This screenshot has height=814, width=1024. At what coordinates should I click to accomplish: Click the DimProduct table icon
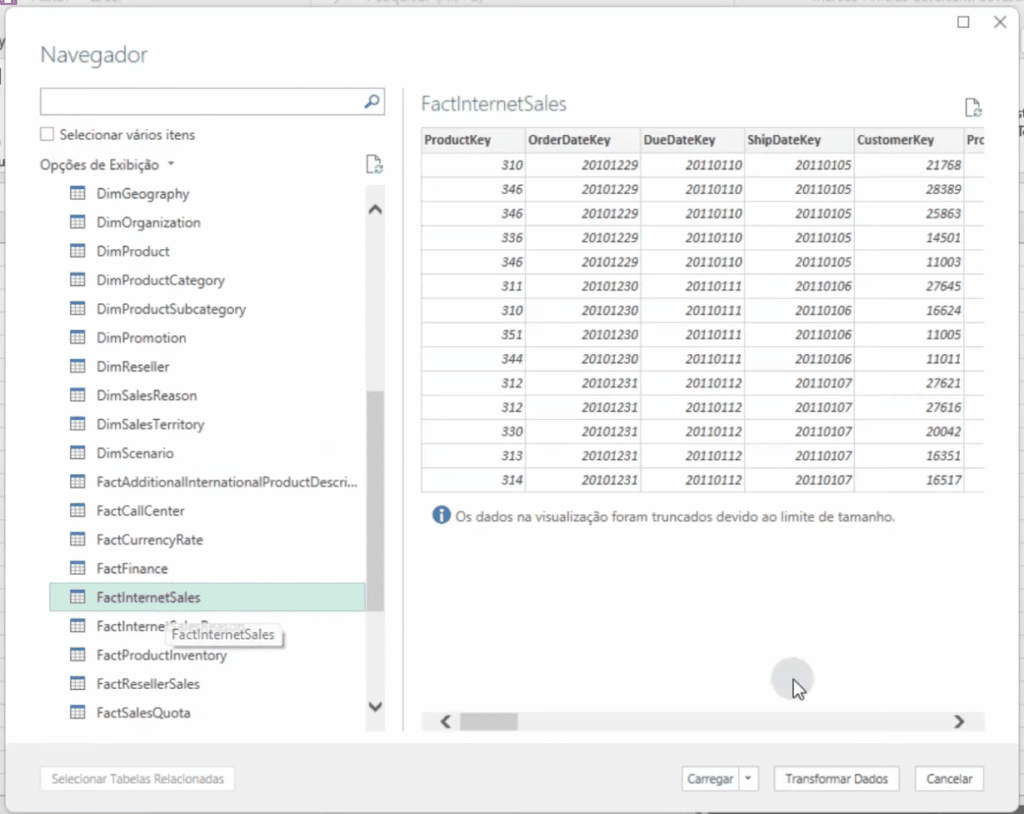pos(78,252)
